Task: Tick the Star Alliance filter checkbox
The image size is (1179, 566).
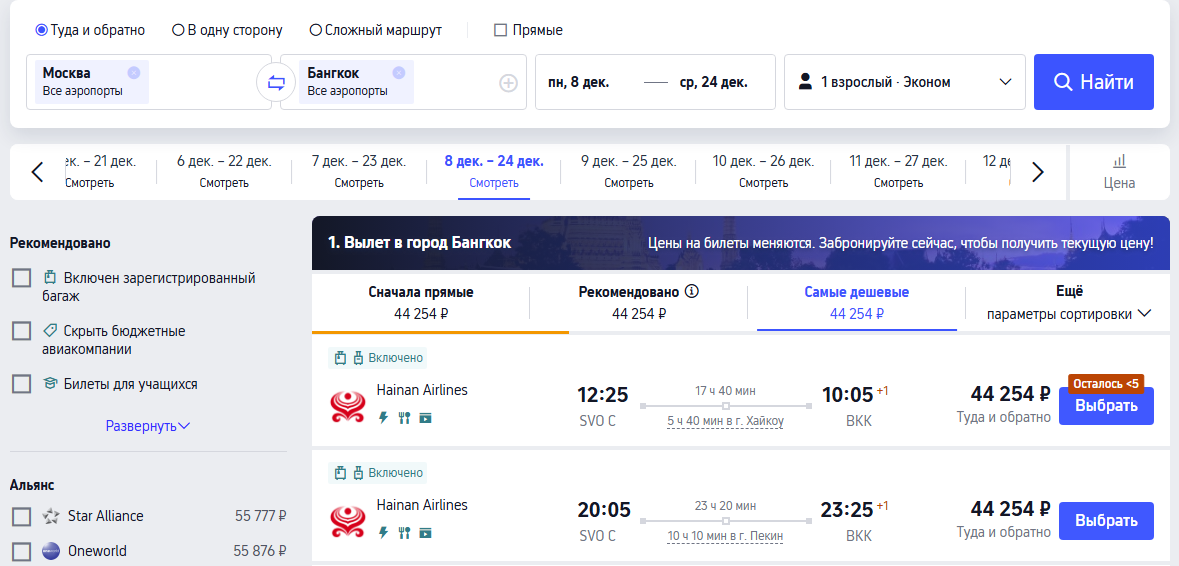Action: 22,516
